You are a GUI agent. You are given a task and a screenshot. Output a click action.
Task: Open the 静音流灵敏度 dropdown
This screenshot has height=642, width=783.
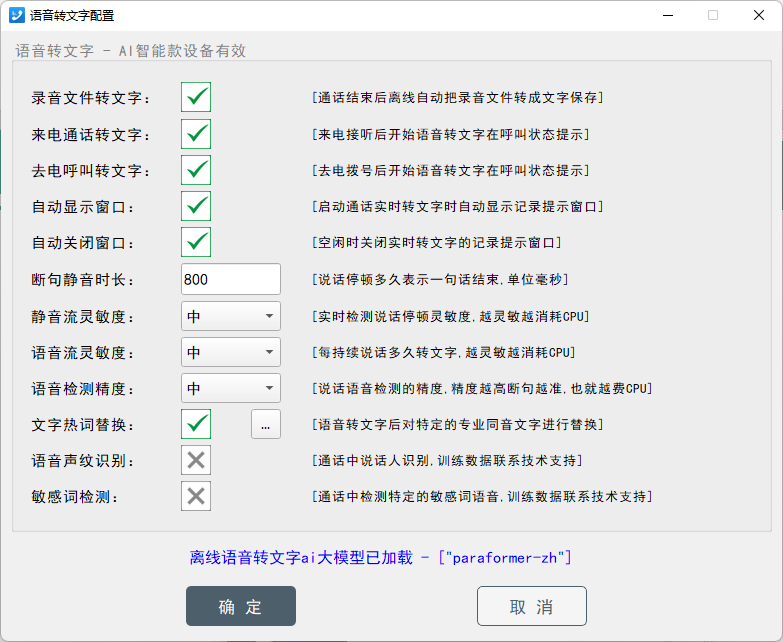[231, 316]
